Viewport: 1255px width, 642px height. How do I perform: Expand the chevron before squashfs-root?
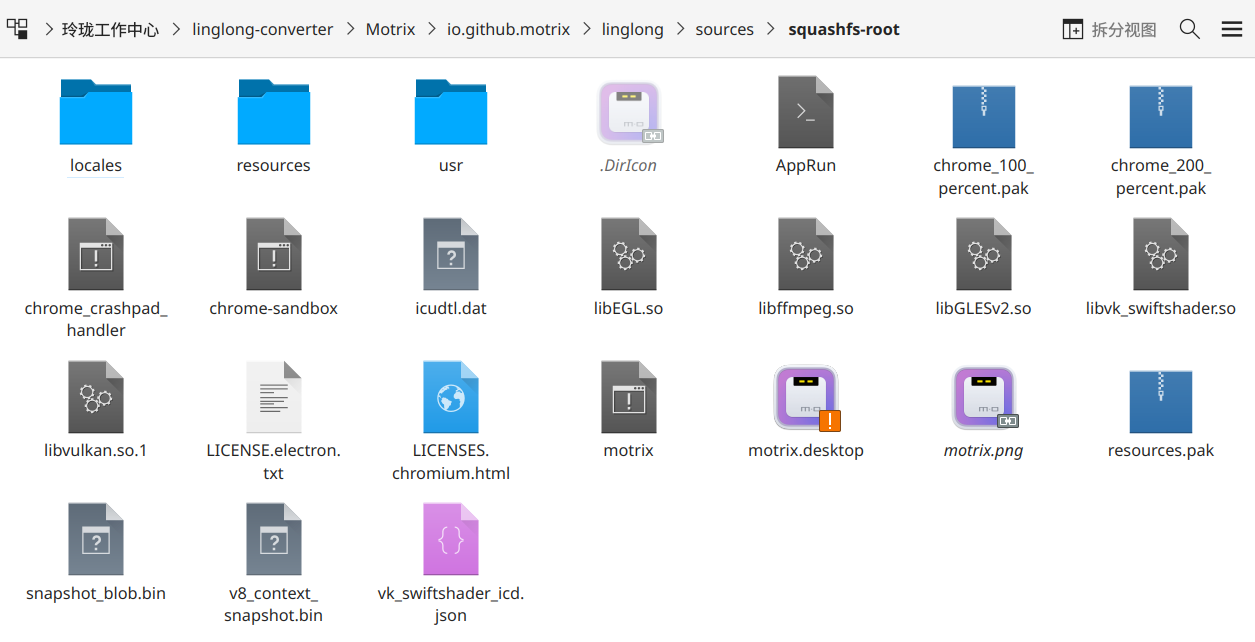(770, 29)
